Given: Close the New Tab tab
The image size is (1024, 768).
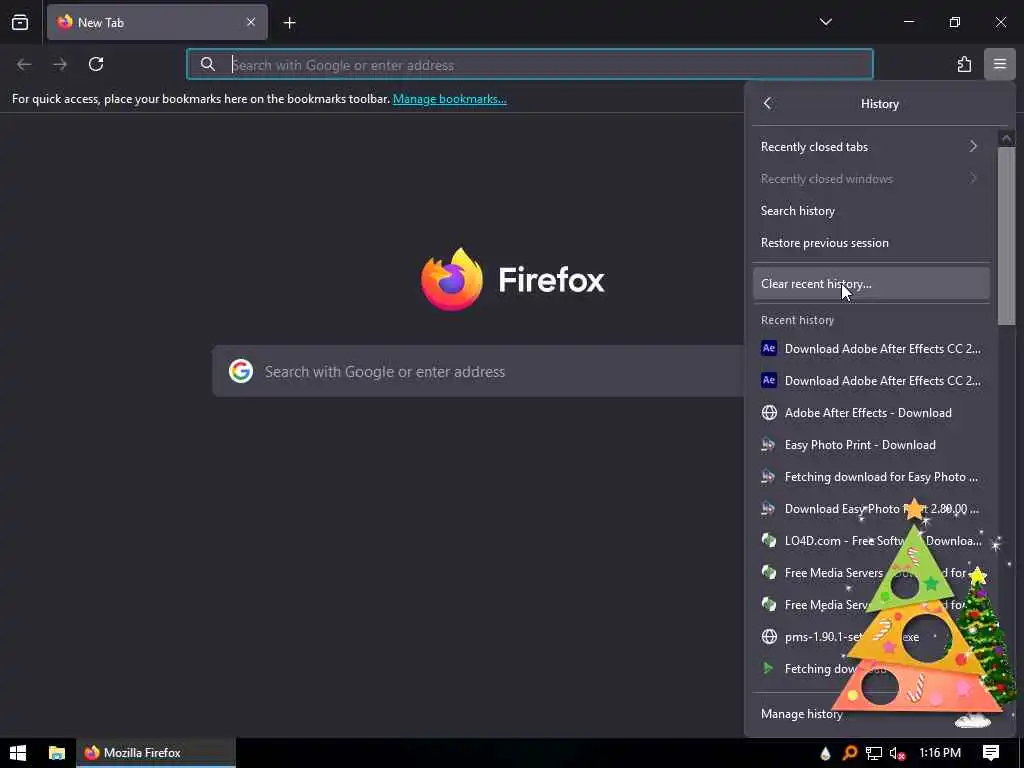Looking at the screenshot, I should click(251, 22).
